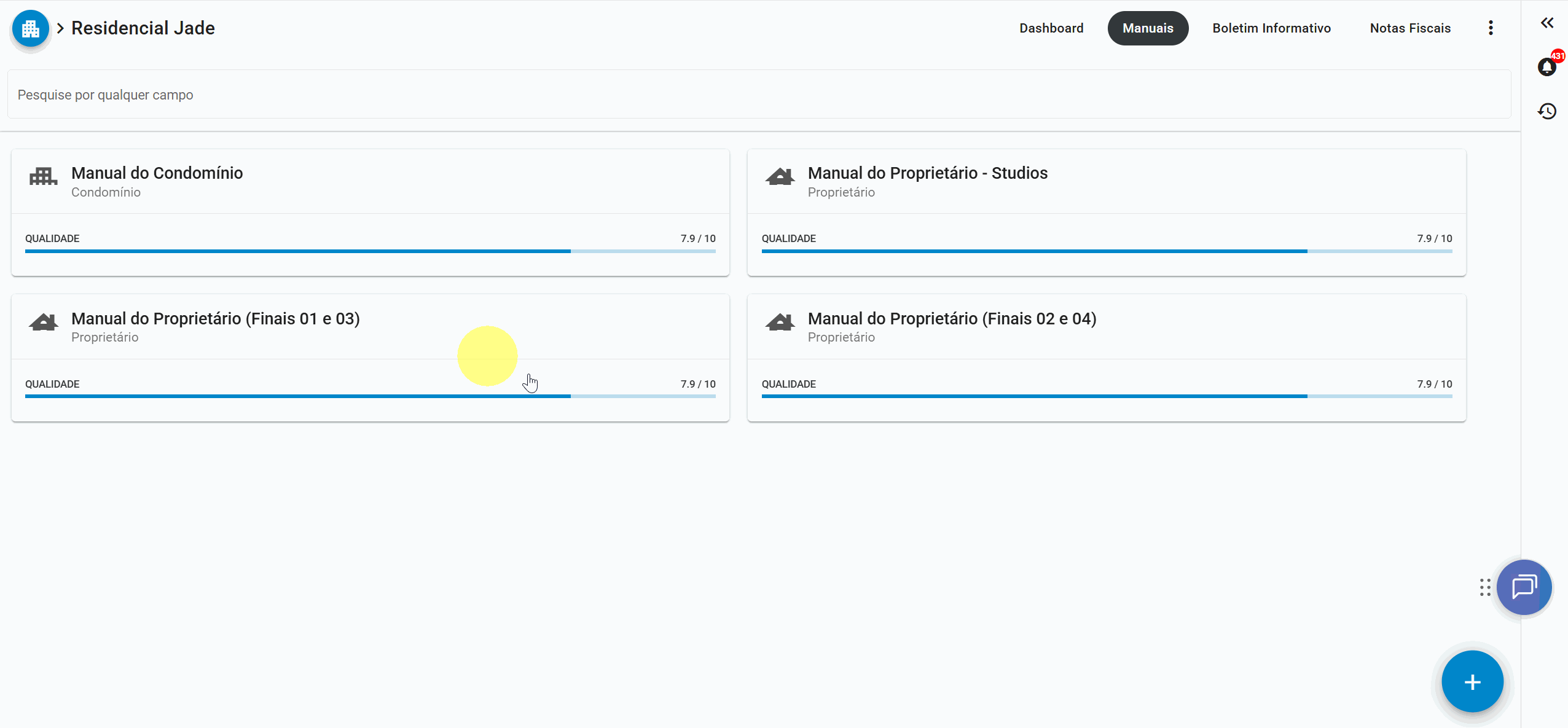
Task: Click the blue plus add button
Action: 1472,682
